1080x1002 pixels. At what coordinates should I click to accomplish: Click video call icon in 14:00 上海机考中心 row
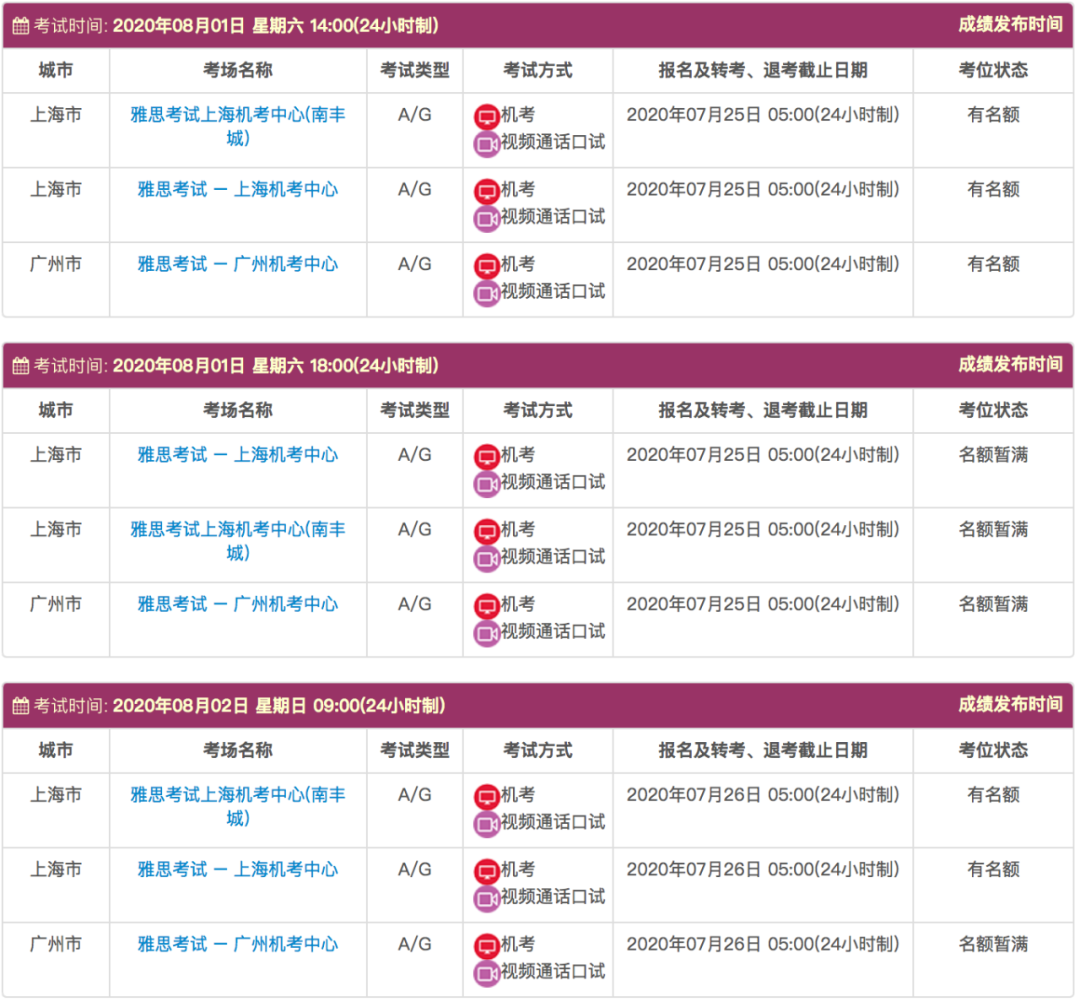tap(487, 218)
